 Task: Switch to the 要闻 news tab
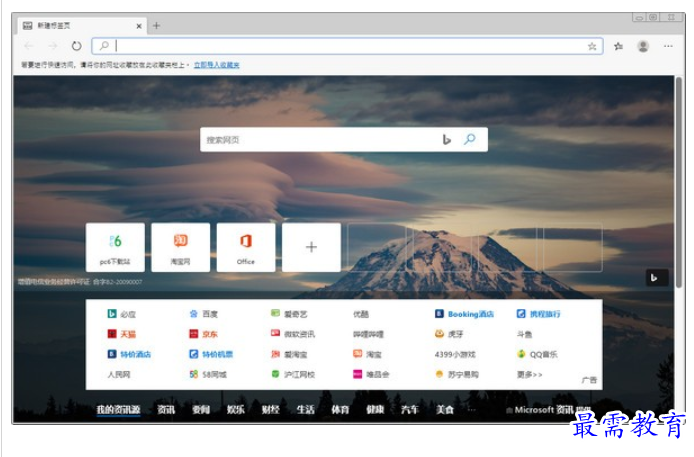201,410
